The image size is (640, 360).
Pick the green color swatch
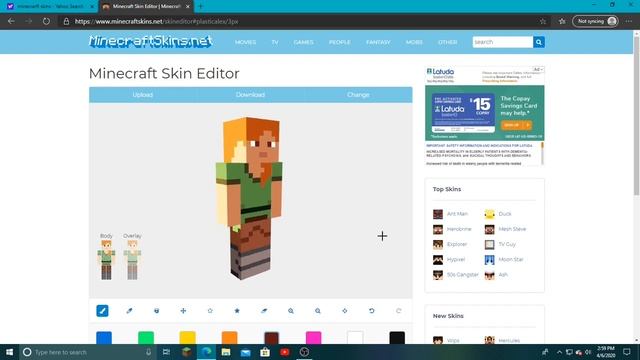pos(146,338)
